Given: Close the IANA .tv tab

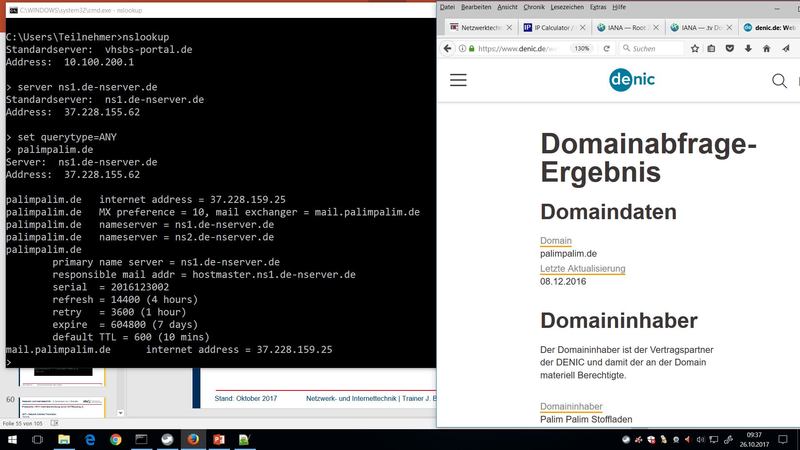Looking at the screenshot, I should [730, 28].
